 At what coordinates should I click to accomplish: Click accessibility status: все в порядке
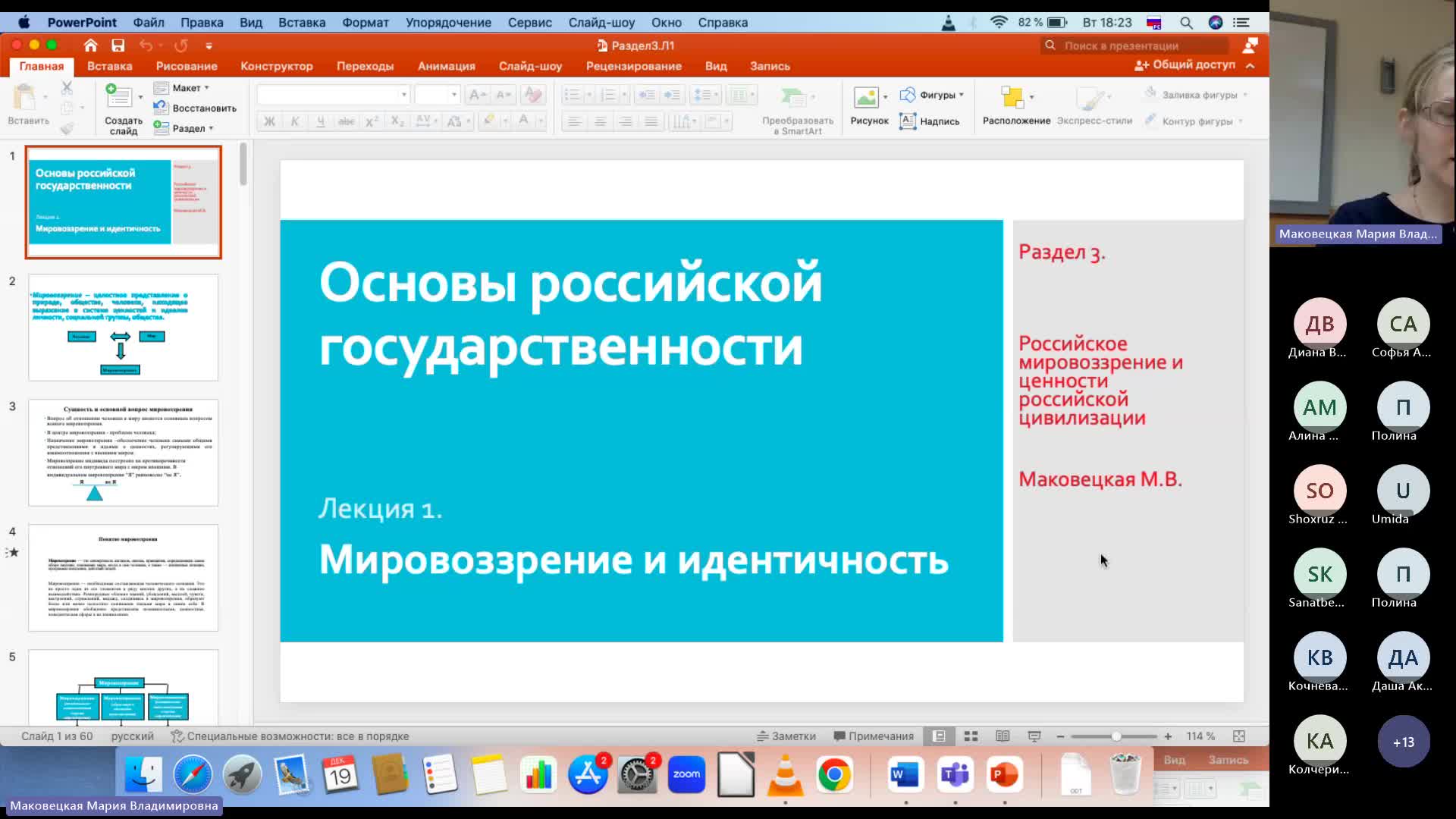click(290, 736)
